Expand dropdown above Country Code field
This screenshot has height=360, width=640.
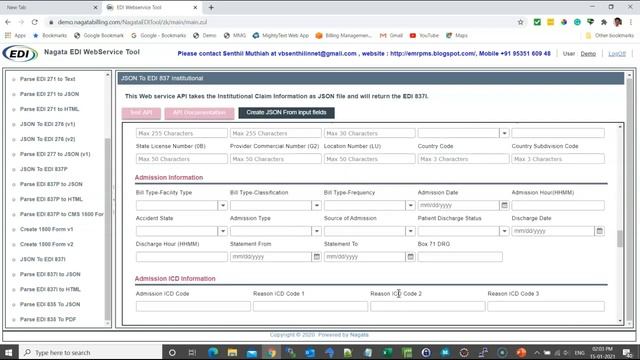tap(504, 133)
